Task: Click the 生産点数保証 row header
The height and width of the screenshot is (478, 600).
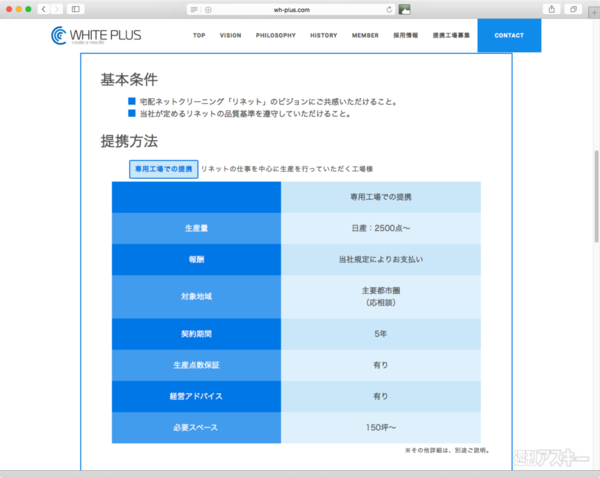Action: [196, 365]
